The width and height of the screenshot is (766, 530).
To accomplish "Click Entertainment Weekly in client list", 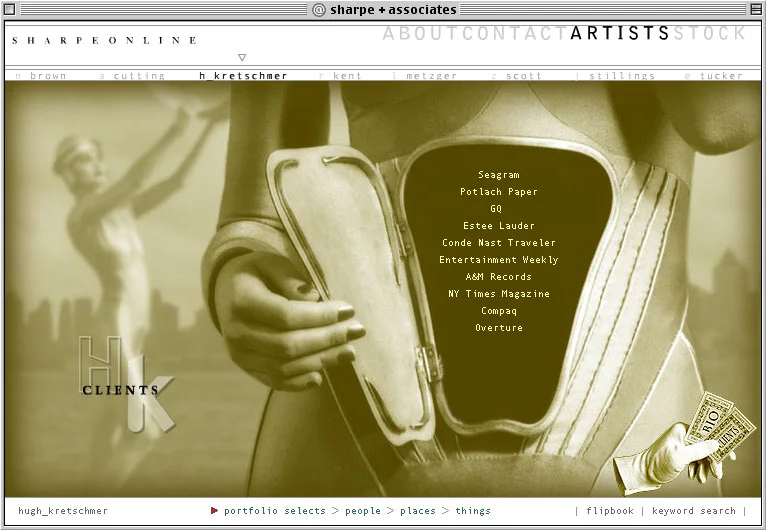I will (499, 260).
